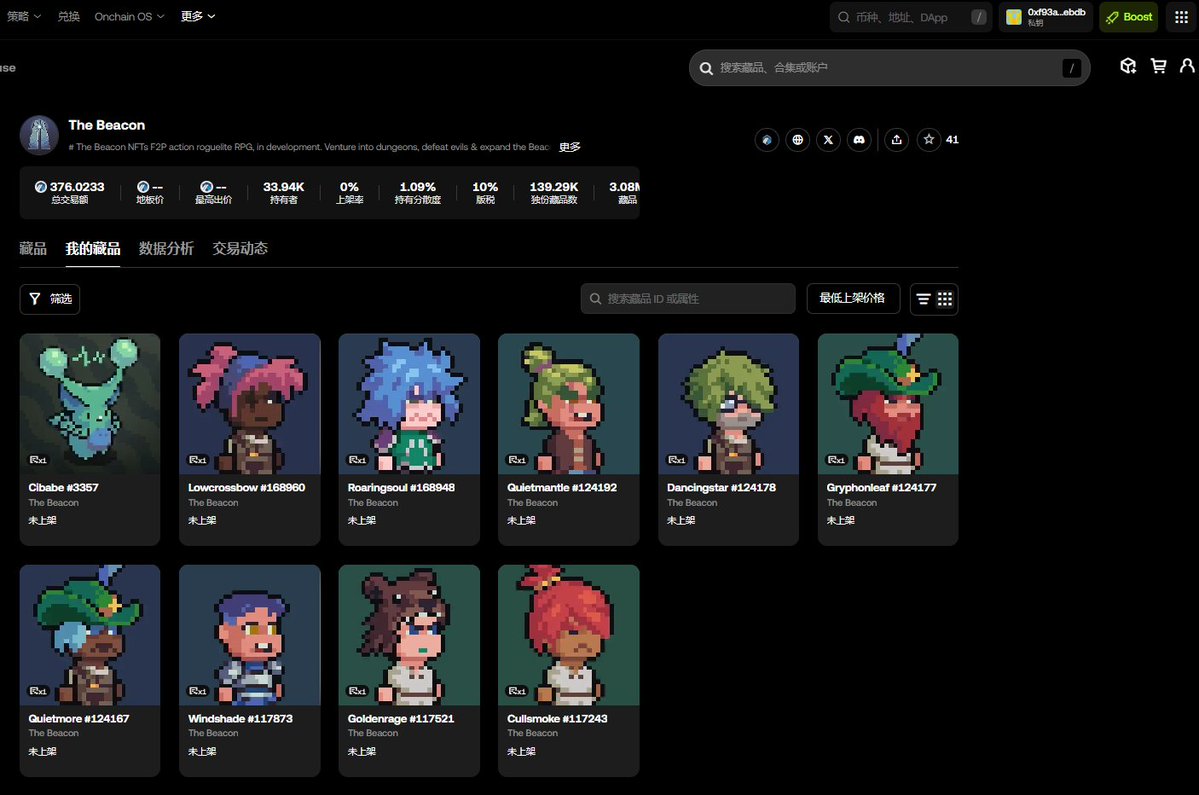1199x795 pixels.
Task: Open the apps grid menu icon
Action: point(1181,17)
